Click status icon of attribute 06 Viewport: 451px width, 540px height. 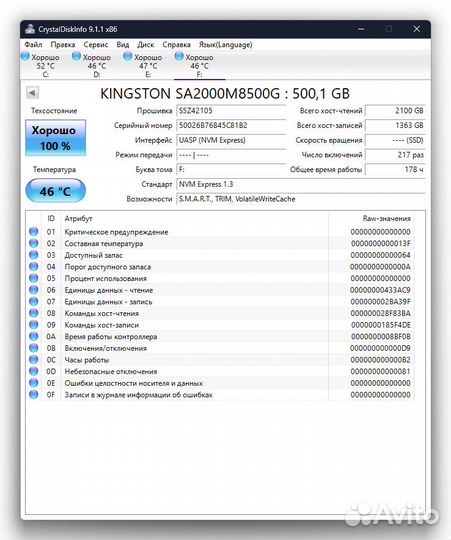tap(34, 290)
